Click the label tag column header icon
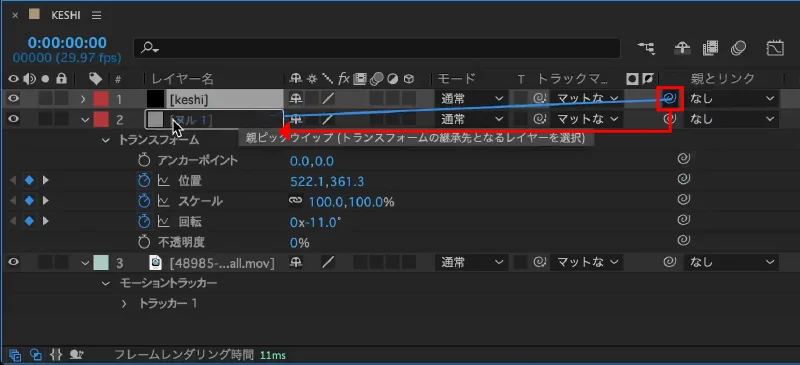 tap(95, 78)
